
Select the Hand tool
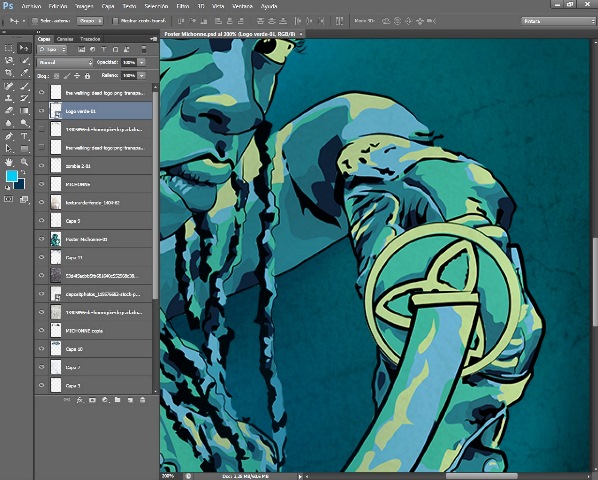pyautogui.click(x=8, y=162)
